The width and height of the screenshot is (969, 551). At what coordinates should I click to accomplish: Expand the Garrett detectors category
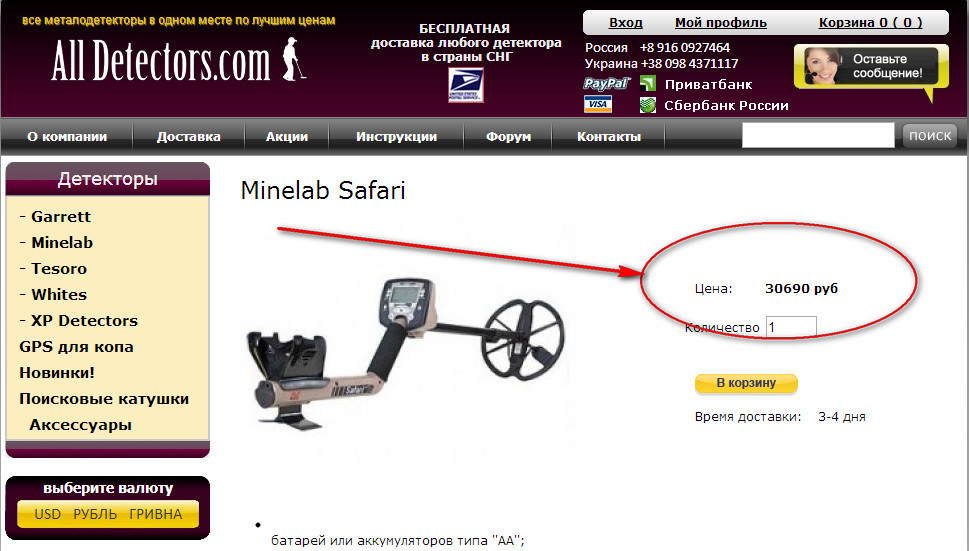coord(61,217)
